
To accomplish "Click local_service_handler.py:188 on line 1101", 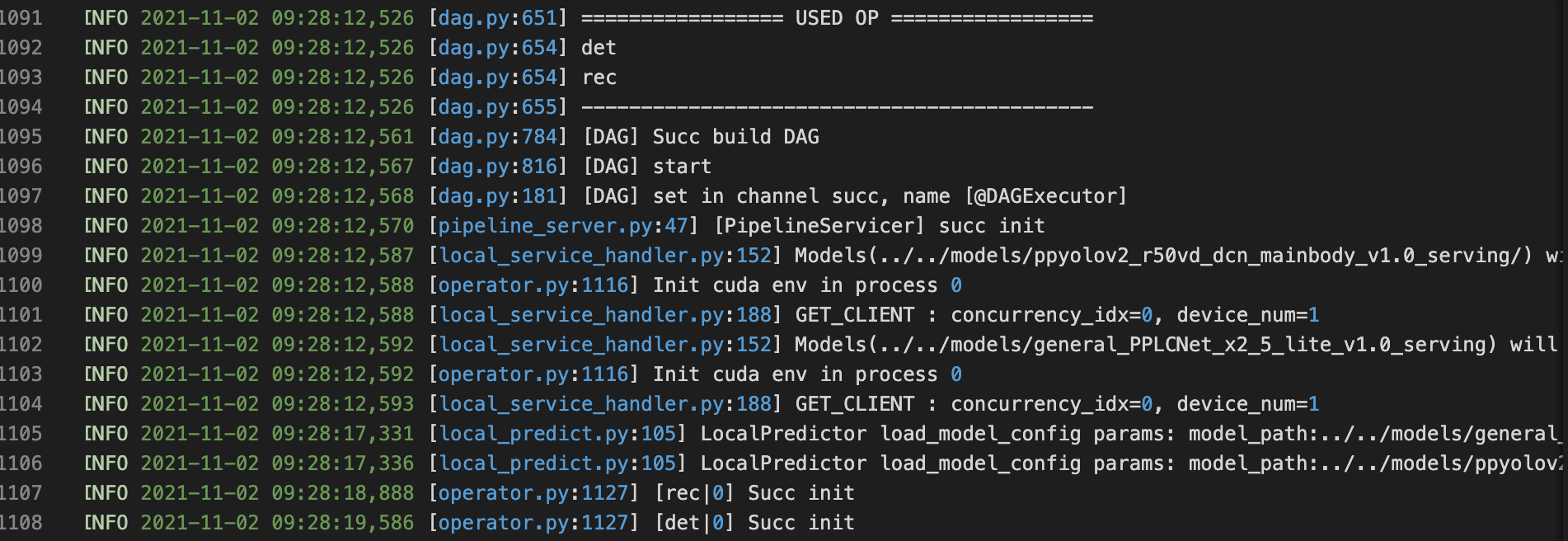I will [x=605, y=315].
